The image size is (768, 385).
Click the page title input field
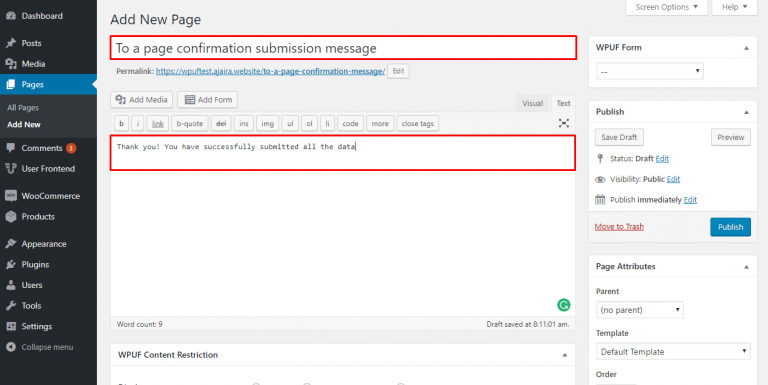click(343, 48)
